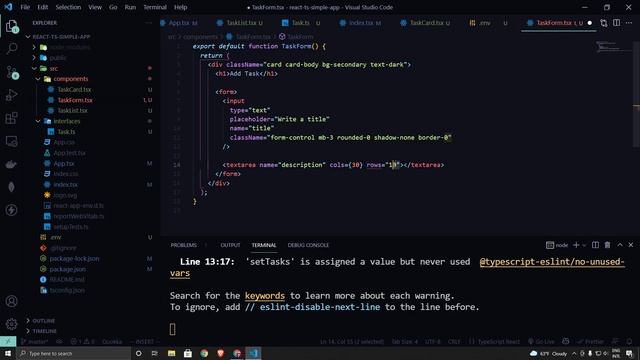The image size is (640, 360).
Task: Kill terminal with trash icon
Action: click(607, 245)
